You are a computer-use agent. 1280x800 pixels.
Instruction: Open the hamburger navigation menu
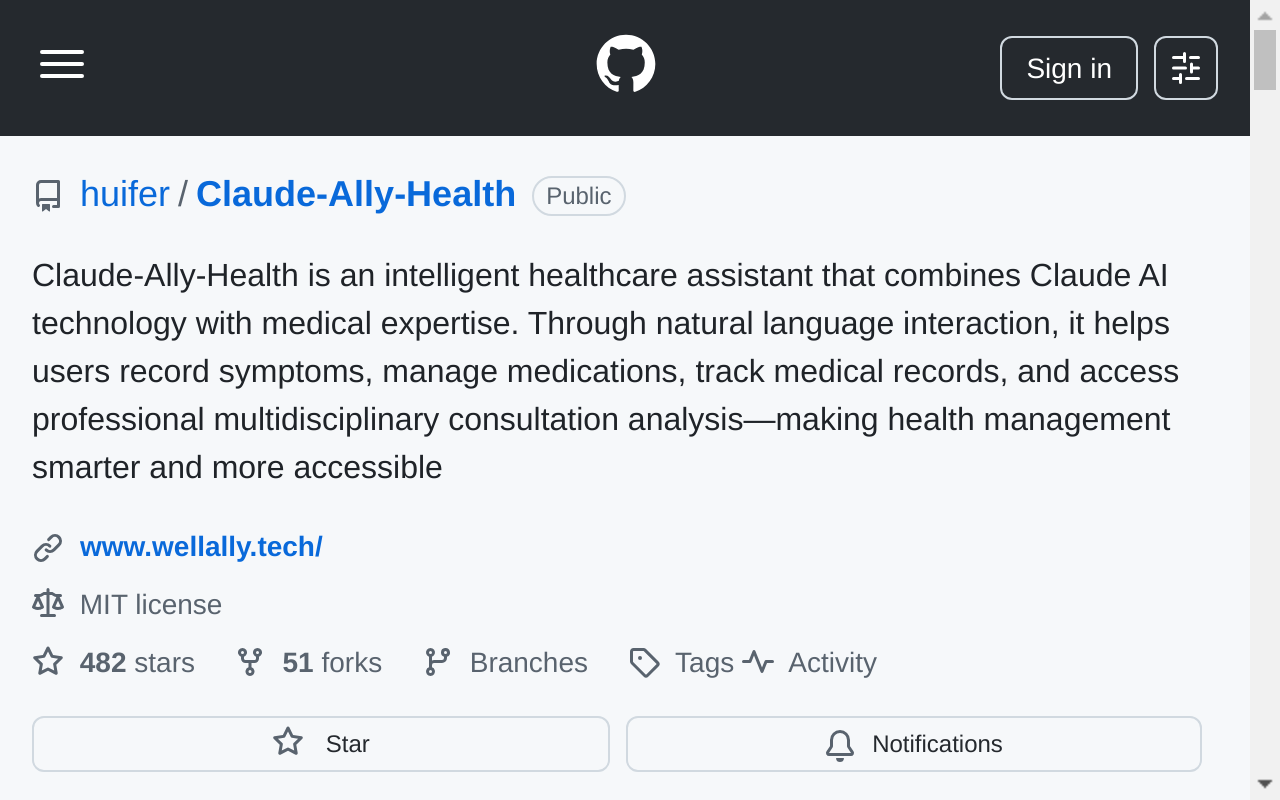[x=61, y=64]
